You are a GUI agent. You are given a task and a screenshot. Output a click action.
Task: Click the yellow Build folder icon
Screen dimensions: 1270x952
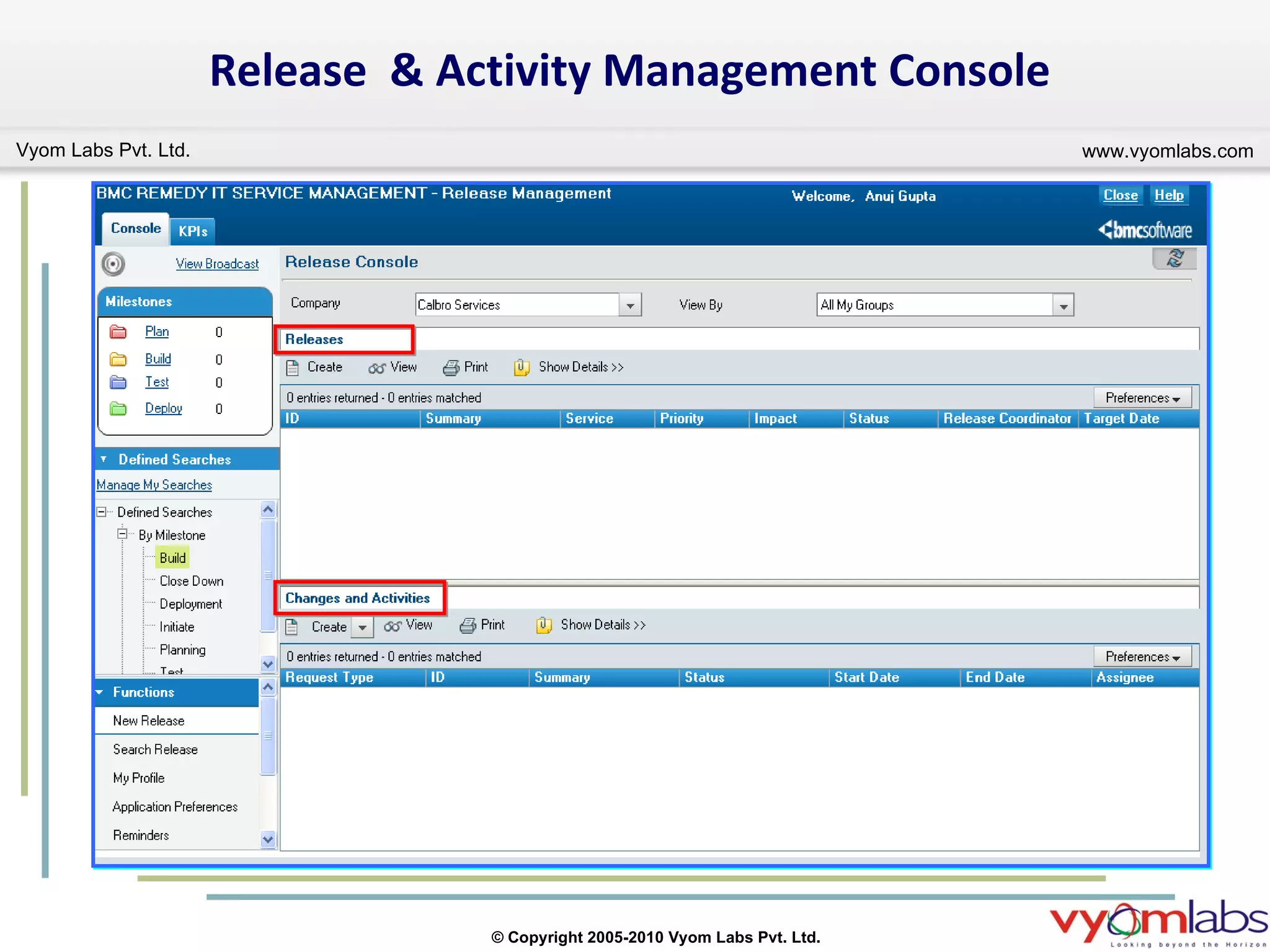pos(118,359)
